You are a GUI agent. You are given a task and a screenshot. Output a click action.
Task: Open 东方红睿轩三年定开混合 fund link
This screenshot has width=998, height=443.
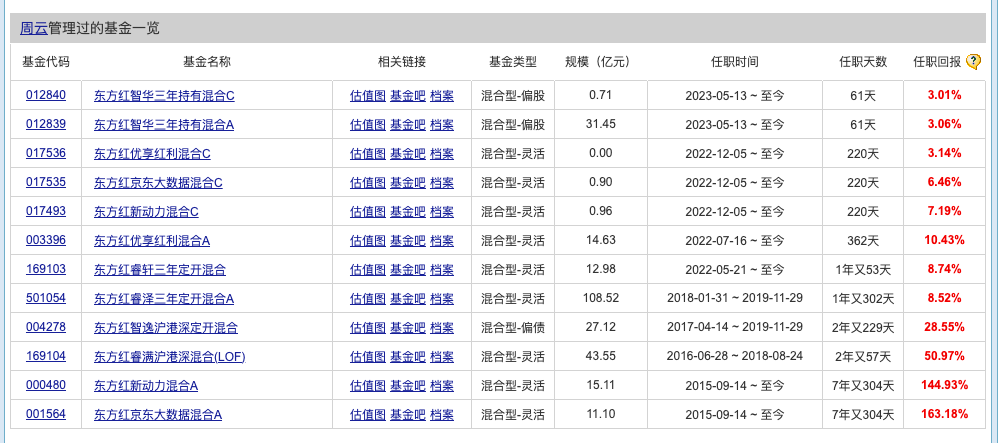coord(160,270)
